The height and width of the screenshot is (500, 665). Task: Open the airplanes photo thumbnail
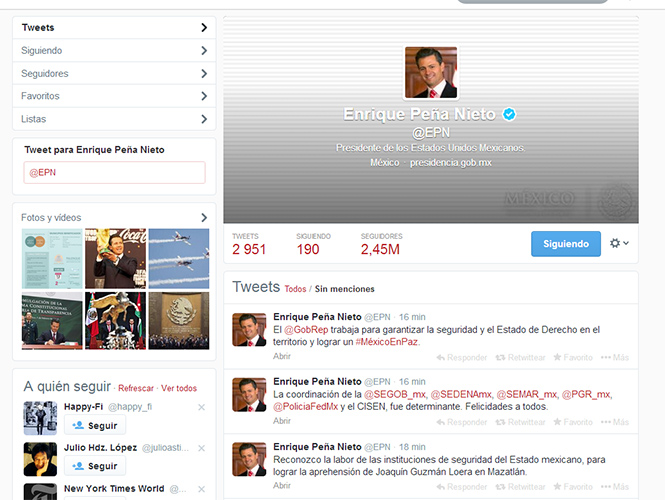179,259
